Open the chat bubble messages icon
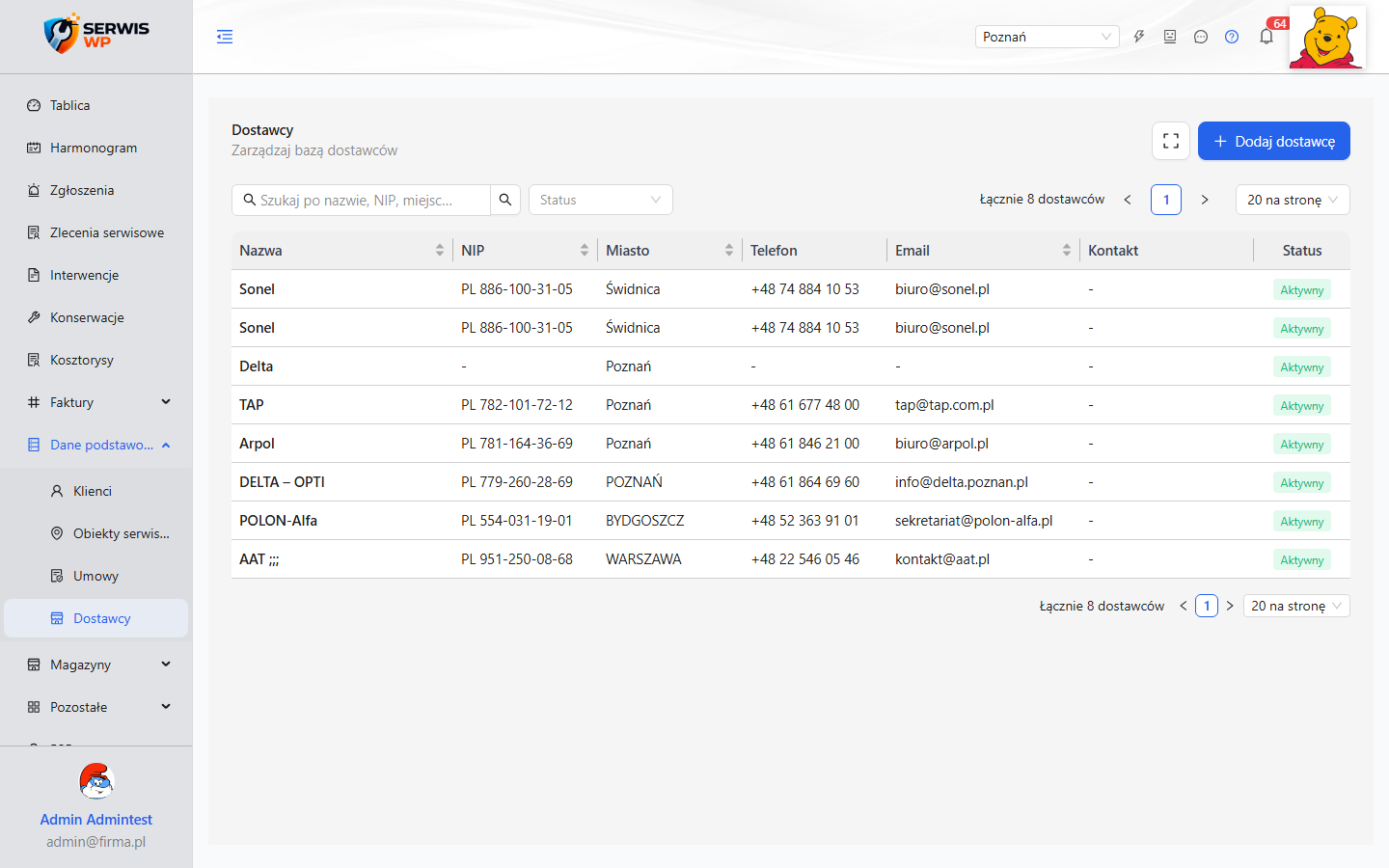The width and height of the screenshot is (1389, 868). click(1201, 37)
